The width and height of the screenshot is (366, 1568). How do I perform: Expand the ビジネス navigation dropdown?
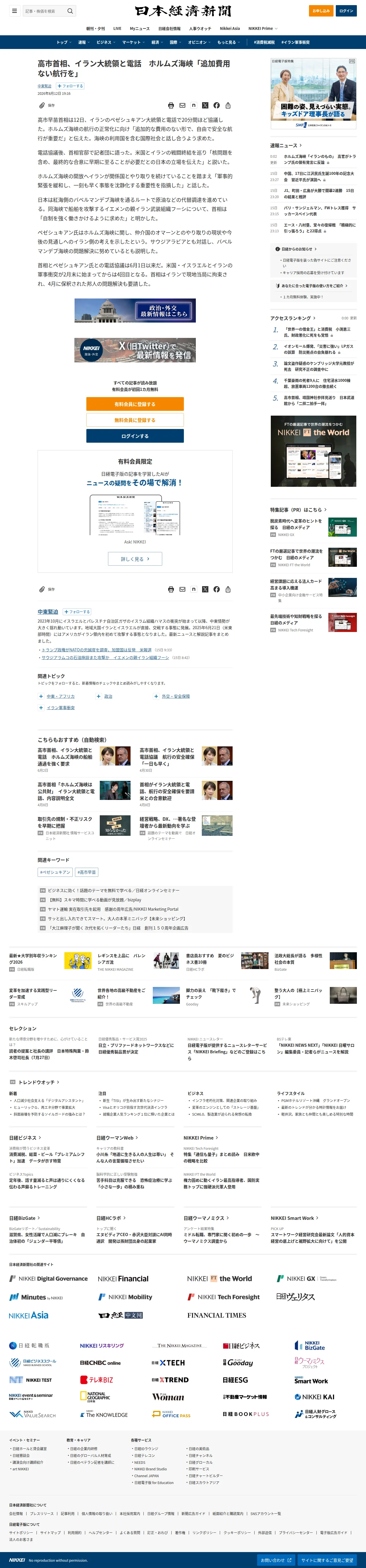[x=106, y=43]
